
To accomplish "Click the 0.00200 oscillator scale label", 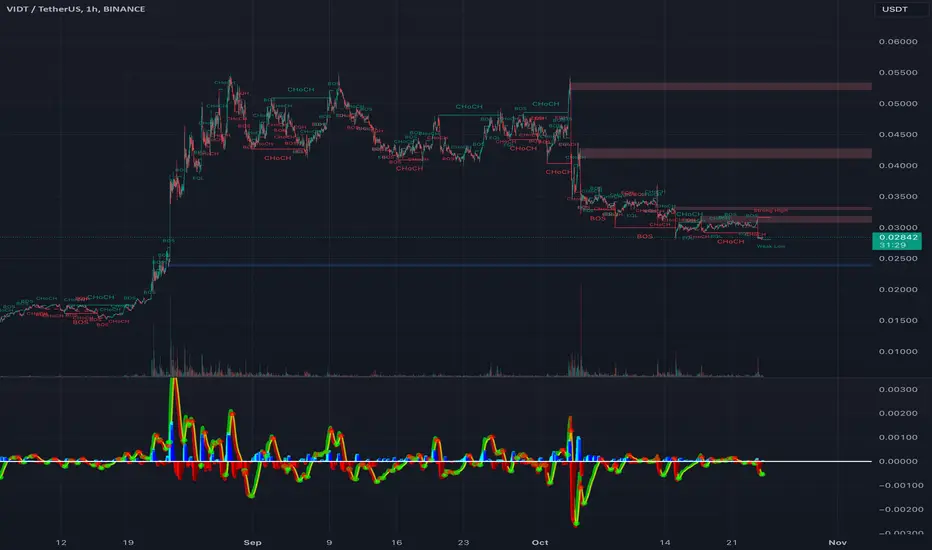I will coord(898,413).
